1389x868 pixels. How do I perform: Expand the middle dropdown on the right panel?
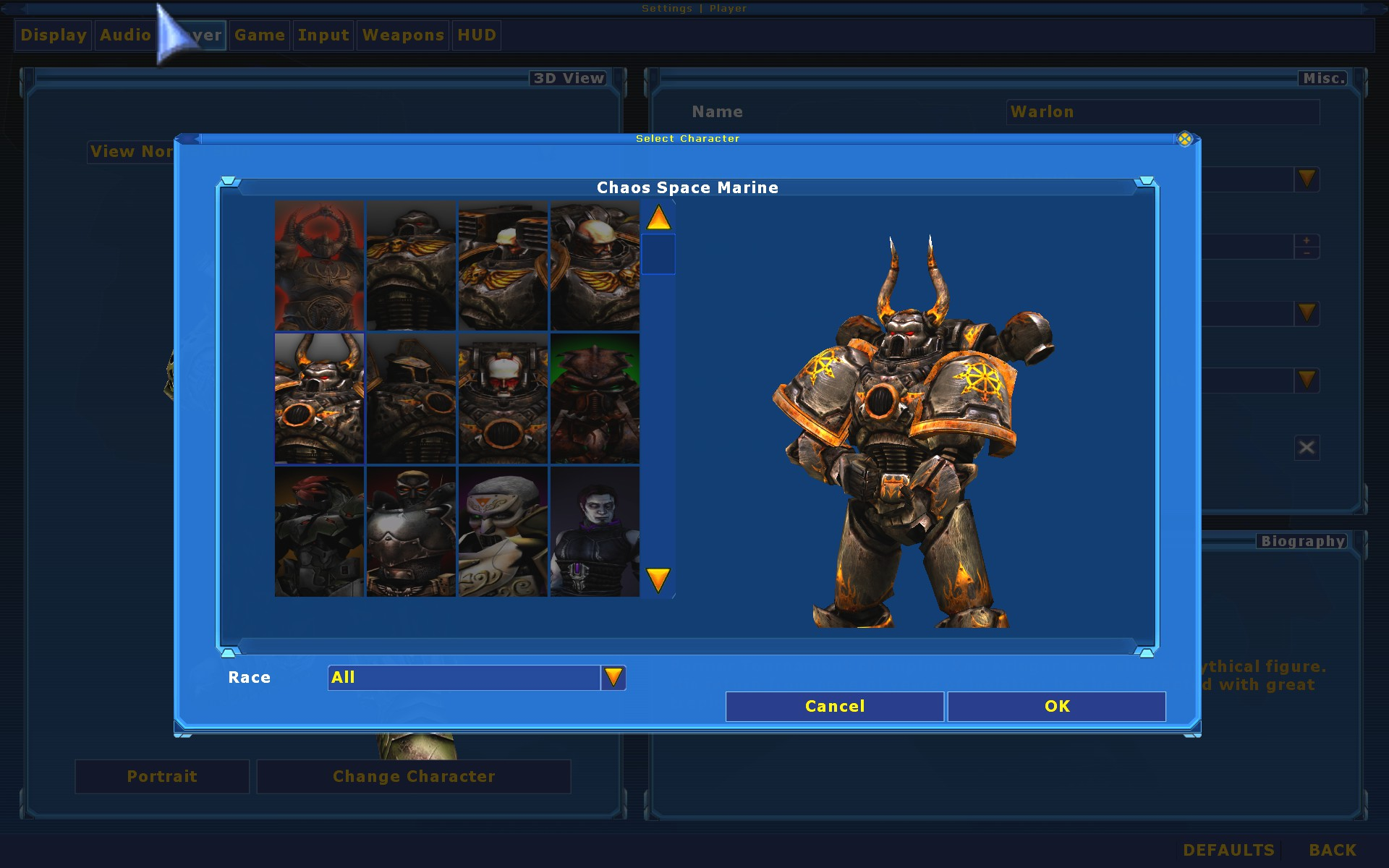pos(1307,313)
